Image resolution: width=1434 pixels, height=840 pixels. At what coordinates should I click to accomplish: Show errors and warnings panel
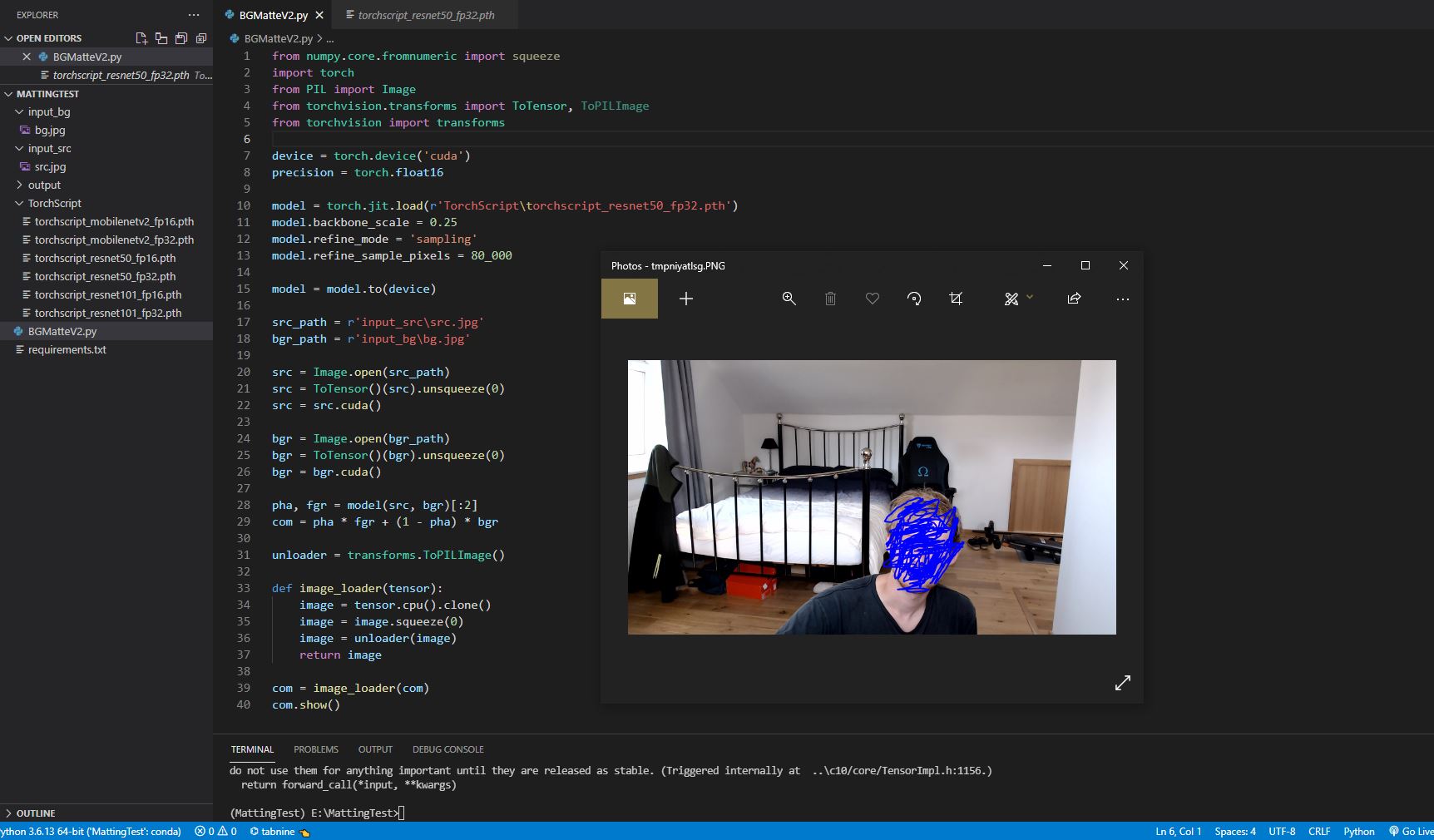pos(215,832)
